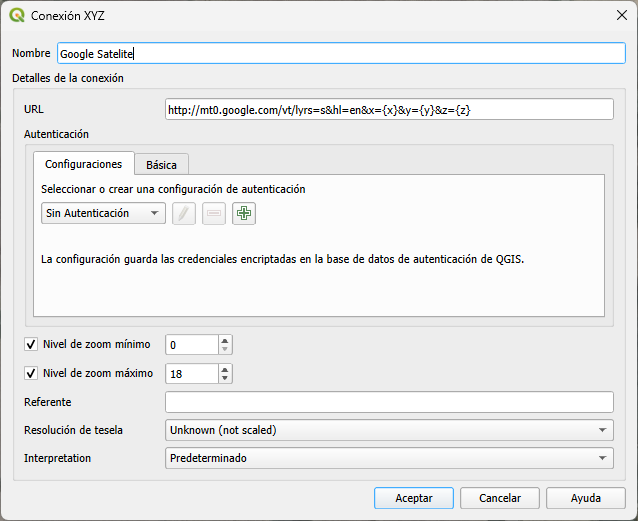Image resolution: width=638 pixels, height=521 pixels.
Task: Click the edit authentication configuration pencil icon
Action: click(x=184, y=213)
